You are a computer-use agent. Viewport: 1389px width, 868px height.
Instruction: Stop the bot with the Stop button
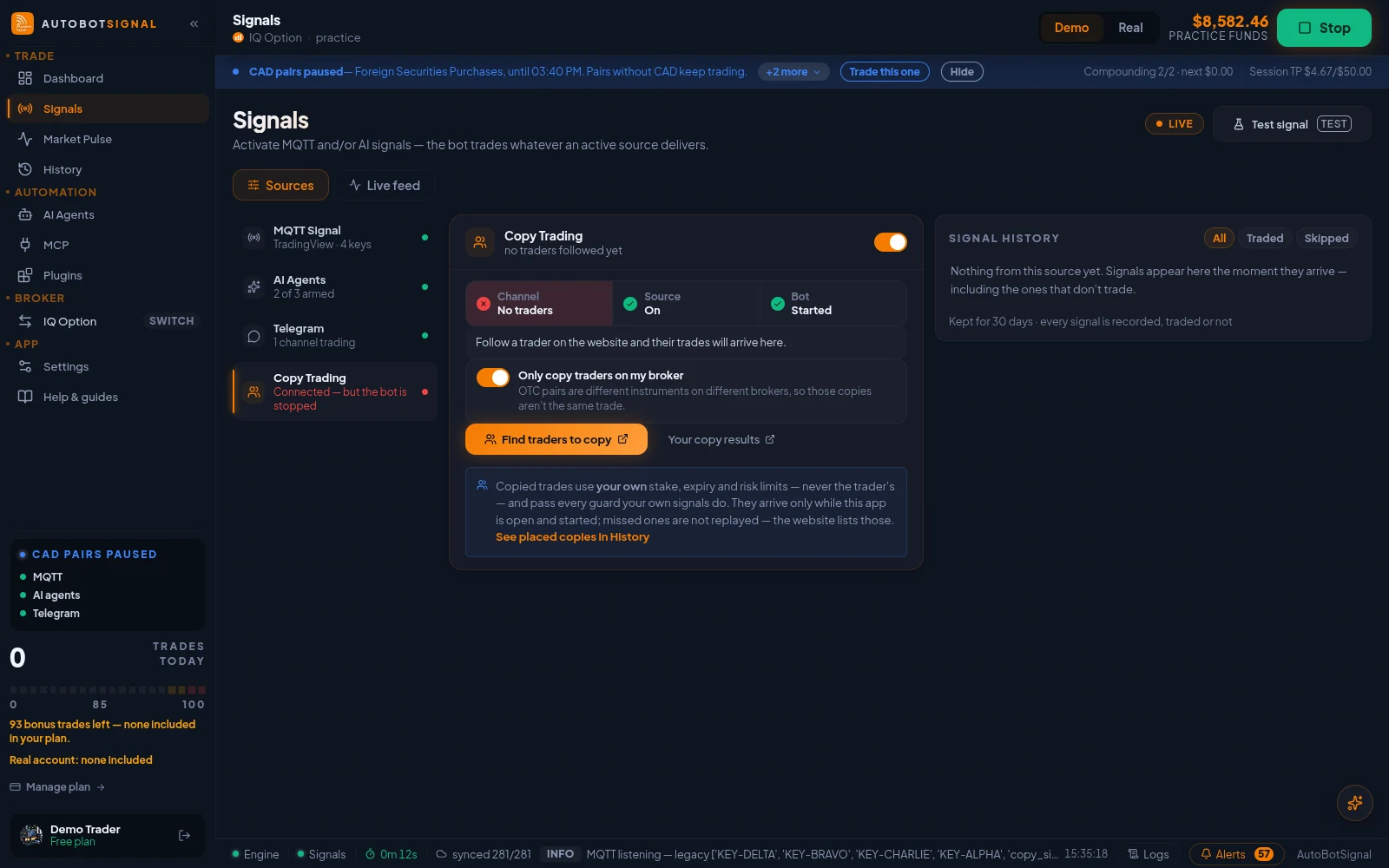click(x=1324, y=28)
